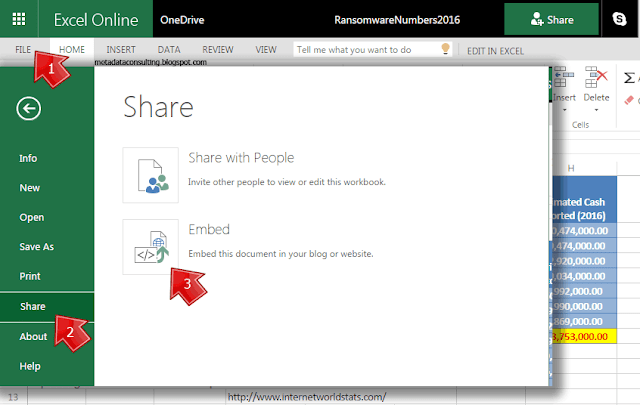Click the Delete cells icon
640x405 pixels.
(x=596, y=77)
